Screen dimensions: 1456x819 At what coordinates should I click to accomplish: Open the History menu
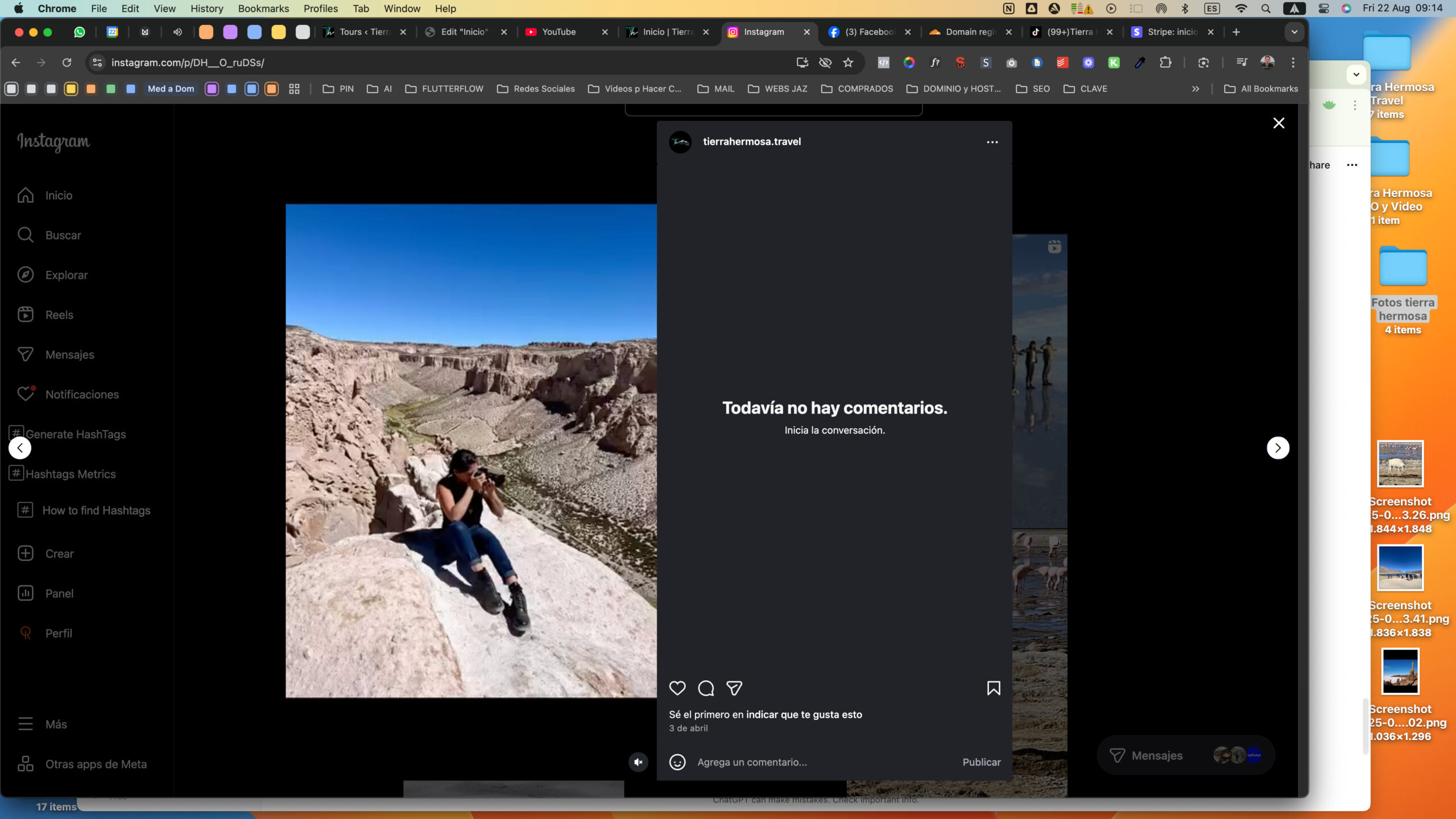[x=206, y=9]
